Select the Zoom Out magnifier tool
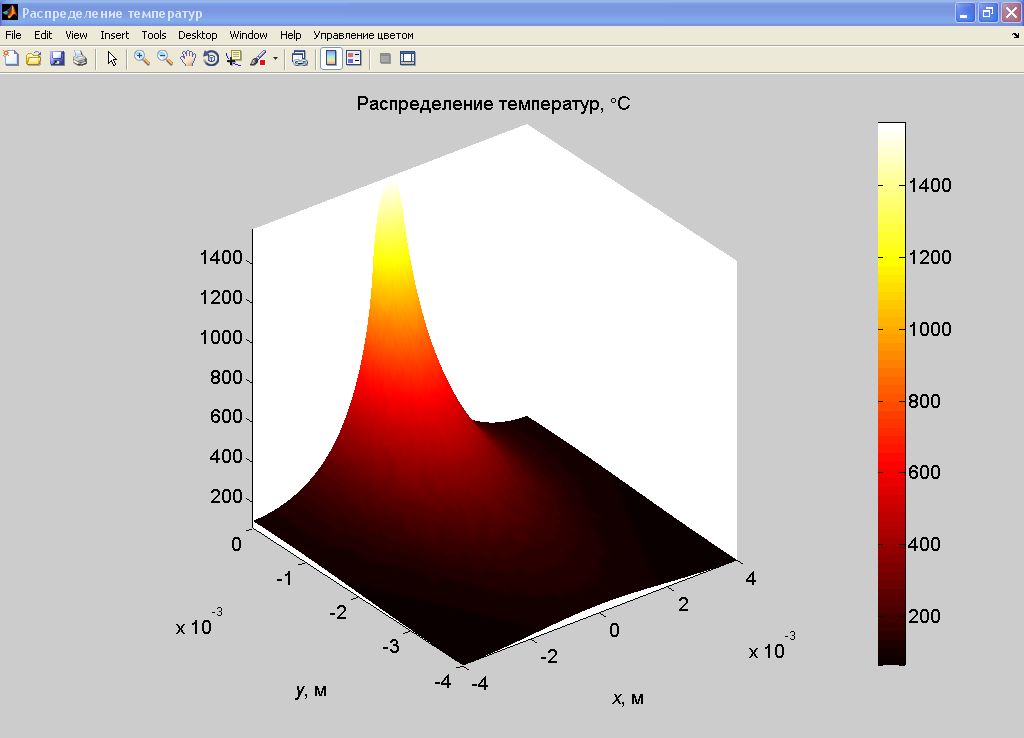The image size is (1024, 738). [x=165, y=59]
